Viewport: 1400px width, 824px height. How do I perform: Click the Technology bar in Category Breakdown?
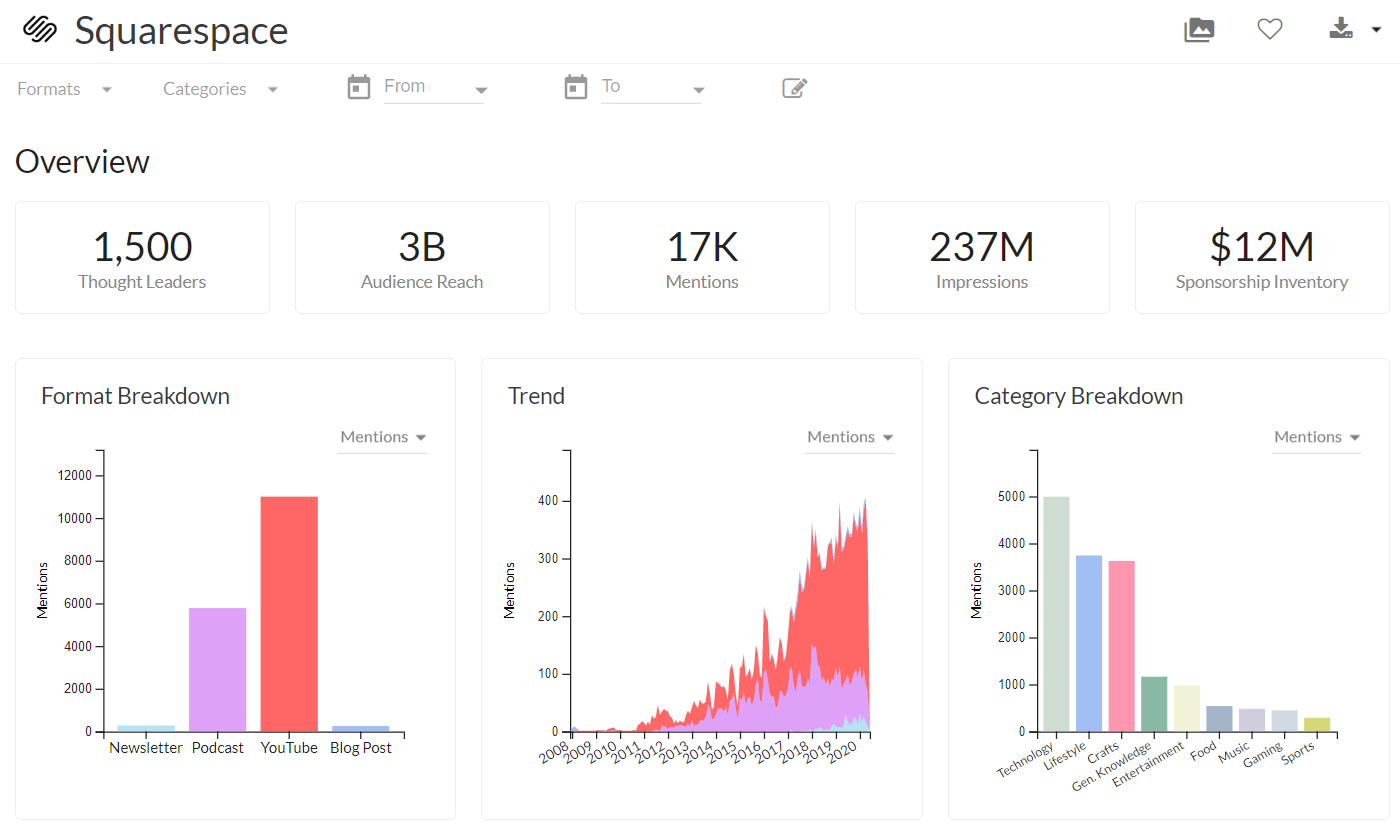pyautogui.click(x=1056, y=614)
